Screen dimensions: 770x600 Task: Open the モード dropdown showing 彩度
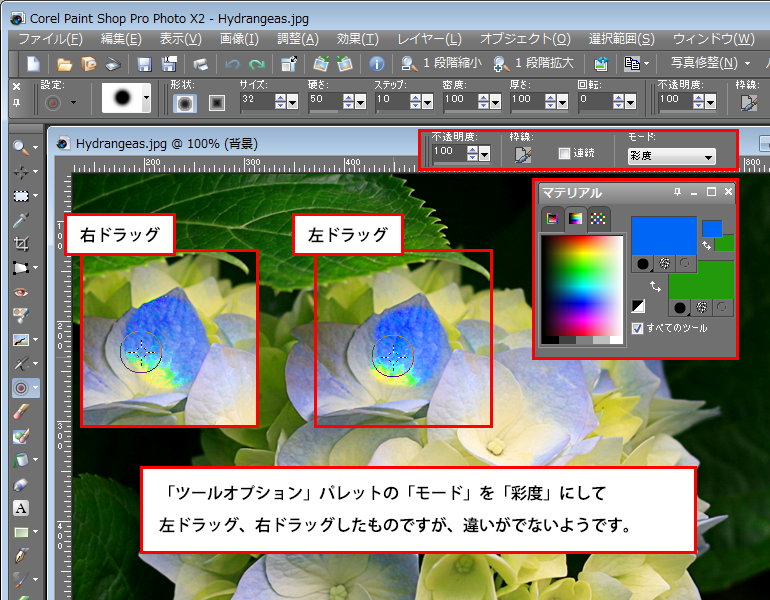pos(671,157)
